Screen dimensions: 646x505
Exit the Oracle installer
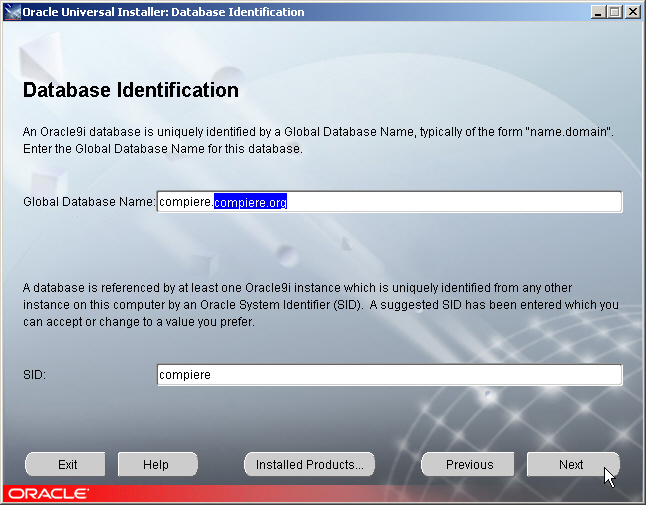pos(65,464)
